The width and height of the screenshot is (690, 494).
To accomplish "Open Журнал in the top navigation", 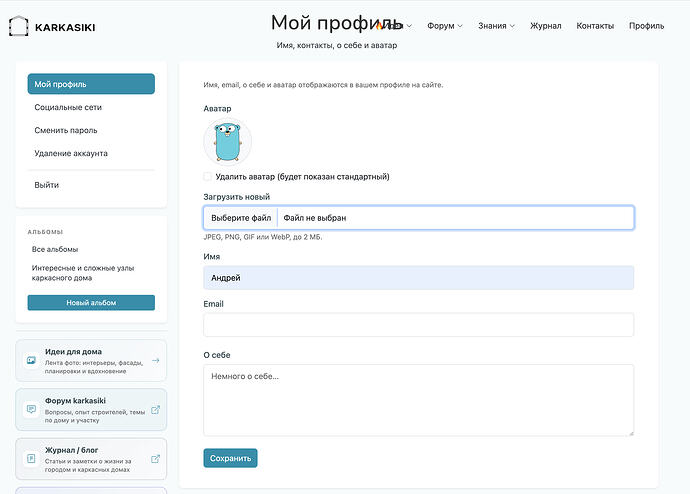I will point(546,26).
